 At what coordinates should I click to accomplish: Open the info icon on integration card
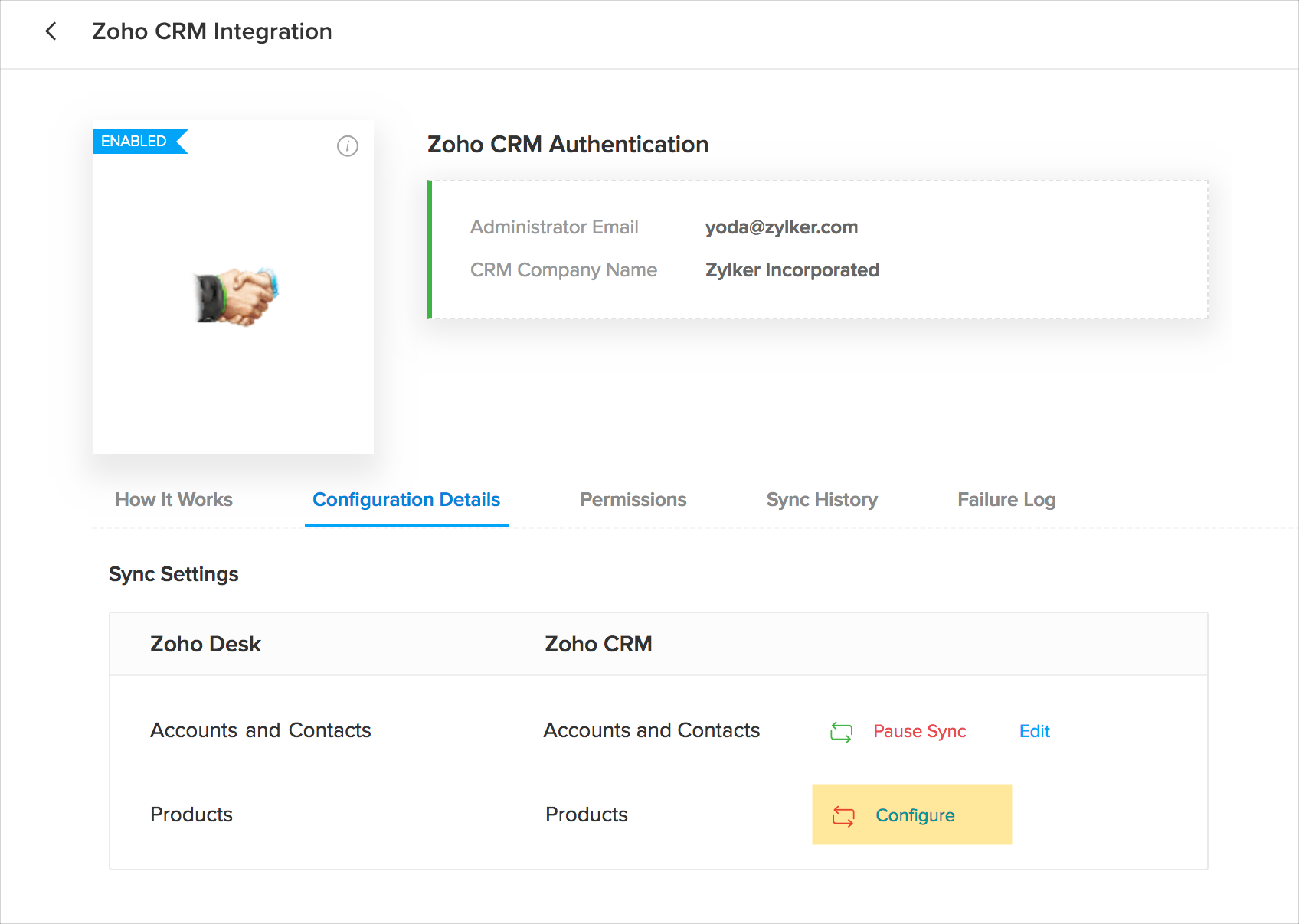point(348,146)
